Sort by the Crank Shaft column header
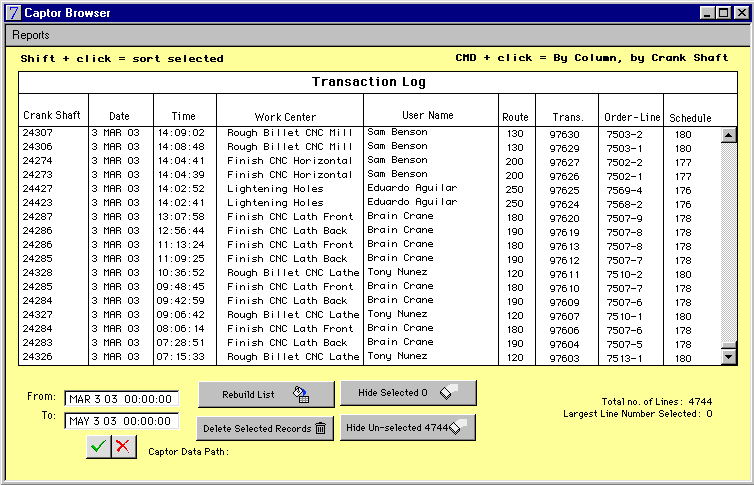This screenshot has height=485, width=754. pos(52,116)
